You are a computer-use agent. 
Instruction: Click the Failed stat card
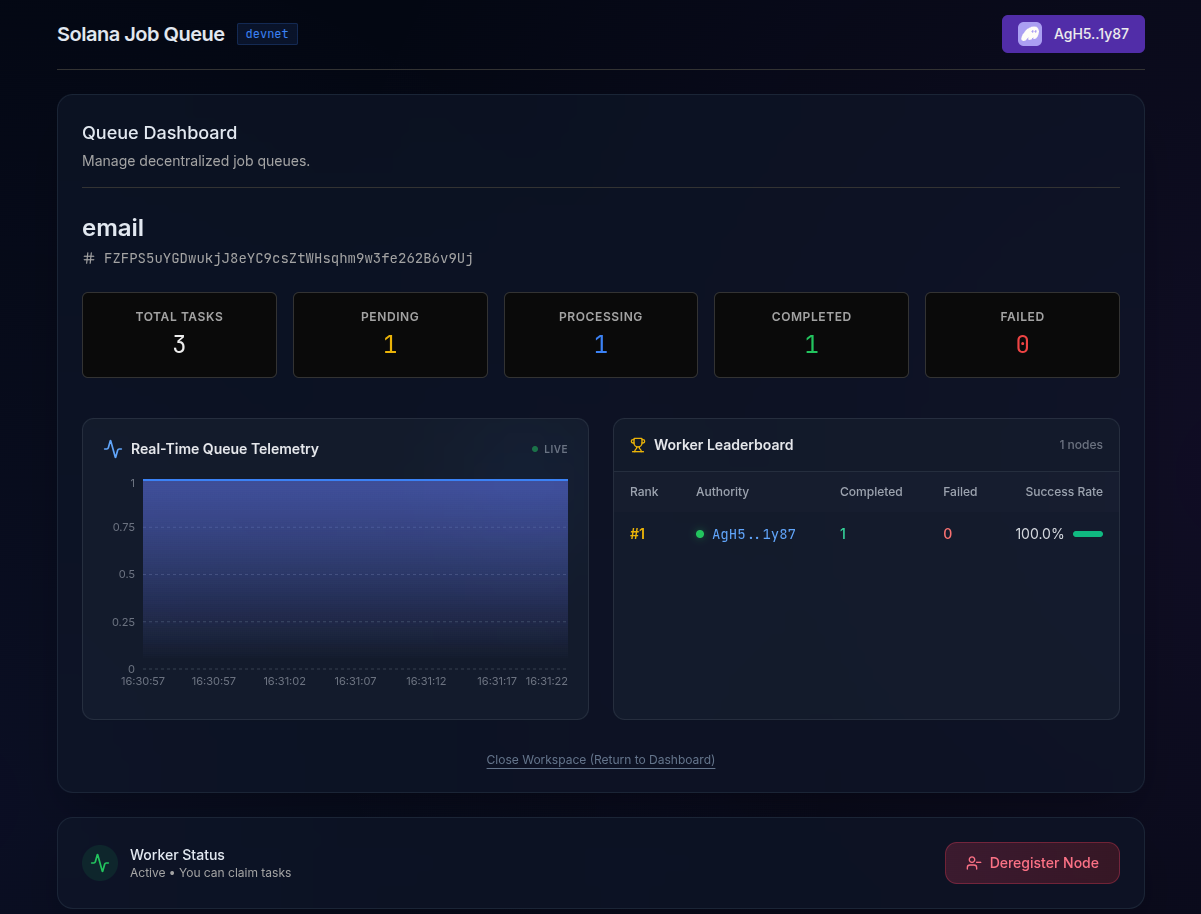(x=1022, y=335)
